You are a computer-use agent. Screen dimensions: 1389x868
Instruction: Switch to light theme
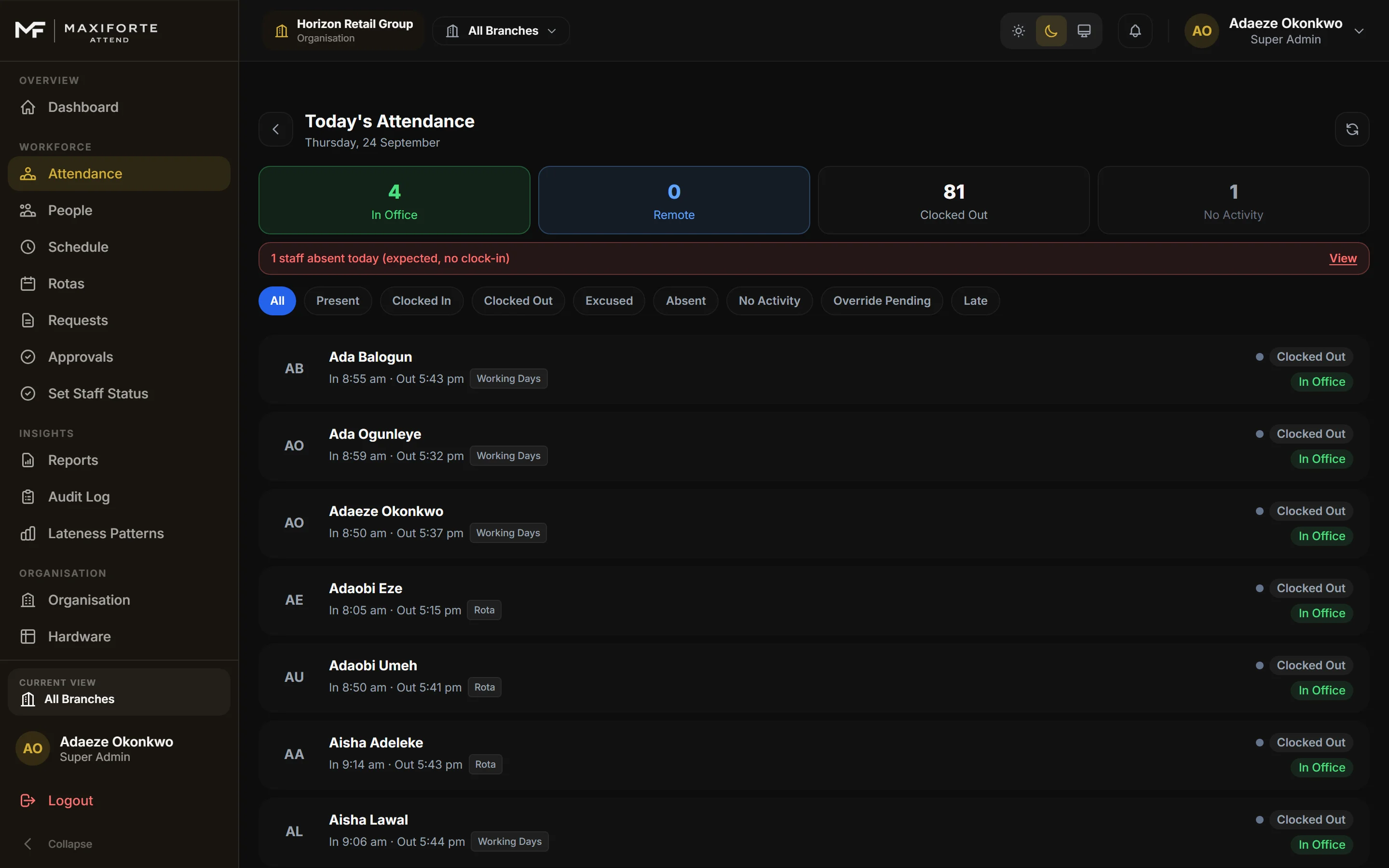pos(1018,31)
